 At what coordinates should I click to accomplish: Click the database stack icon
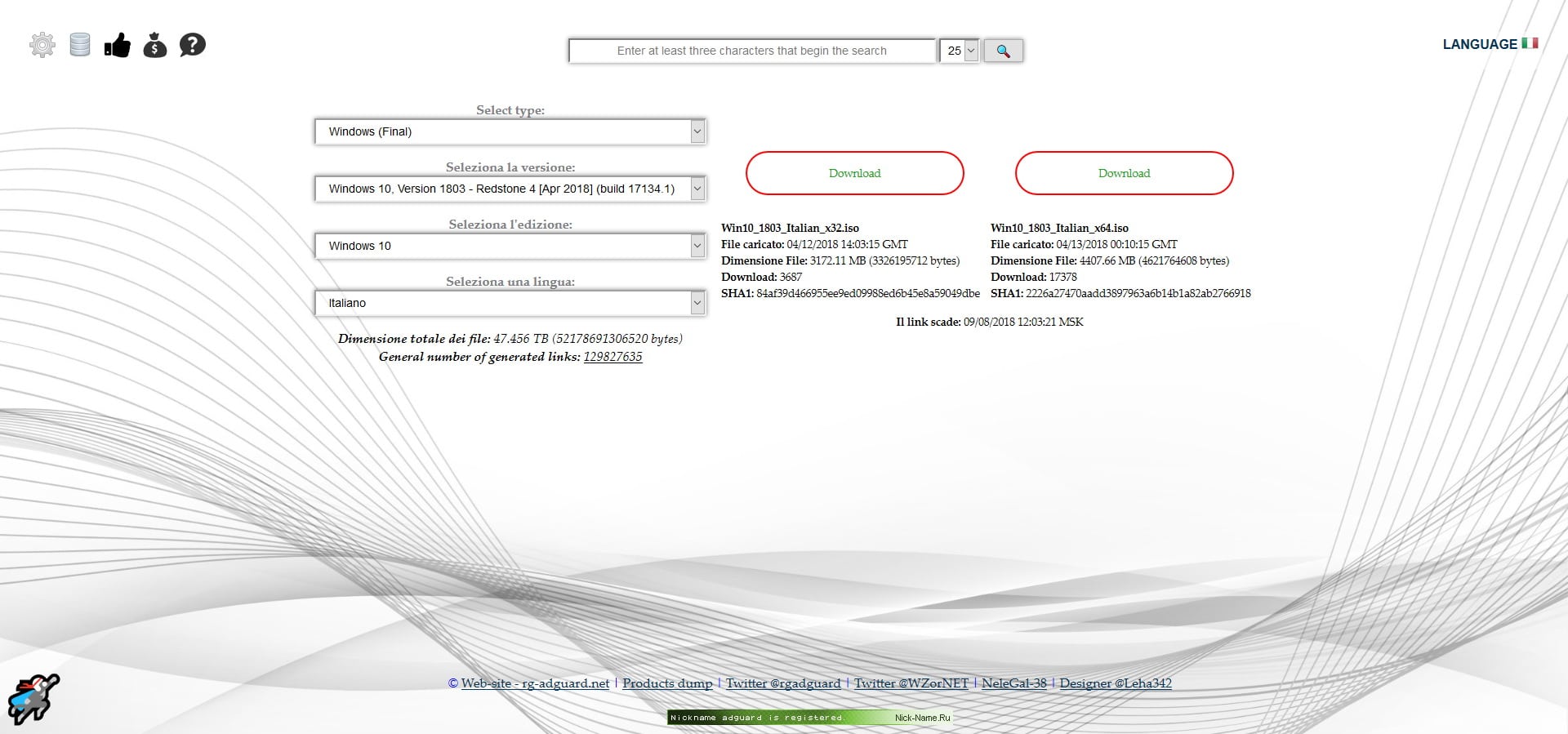(x=80, y=45)
